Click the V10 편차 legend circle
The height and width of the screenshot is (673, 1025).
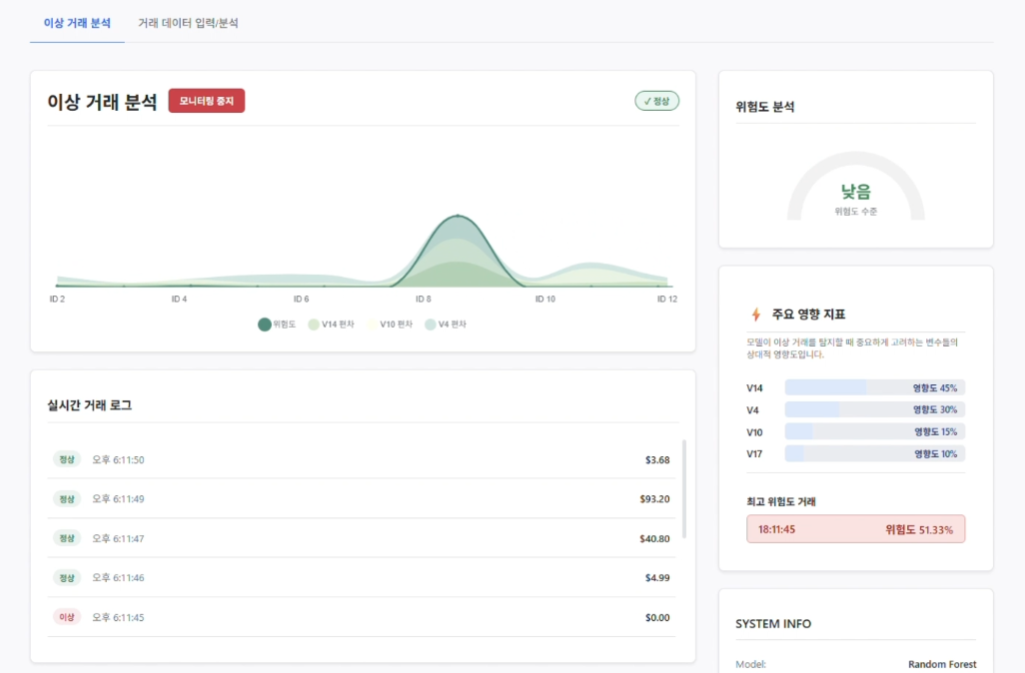pyautogui.click(x=372, y=324)
